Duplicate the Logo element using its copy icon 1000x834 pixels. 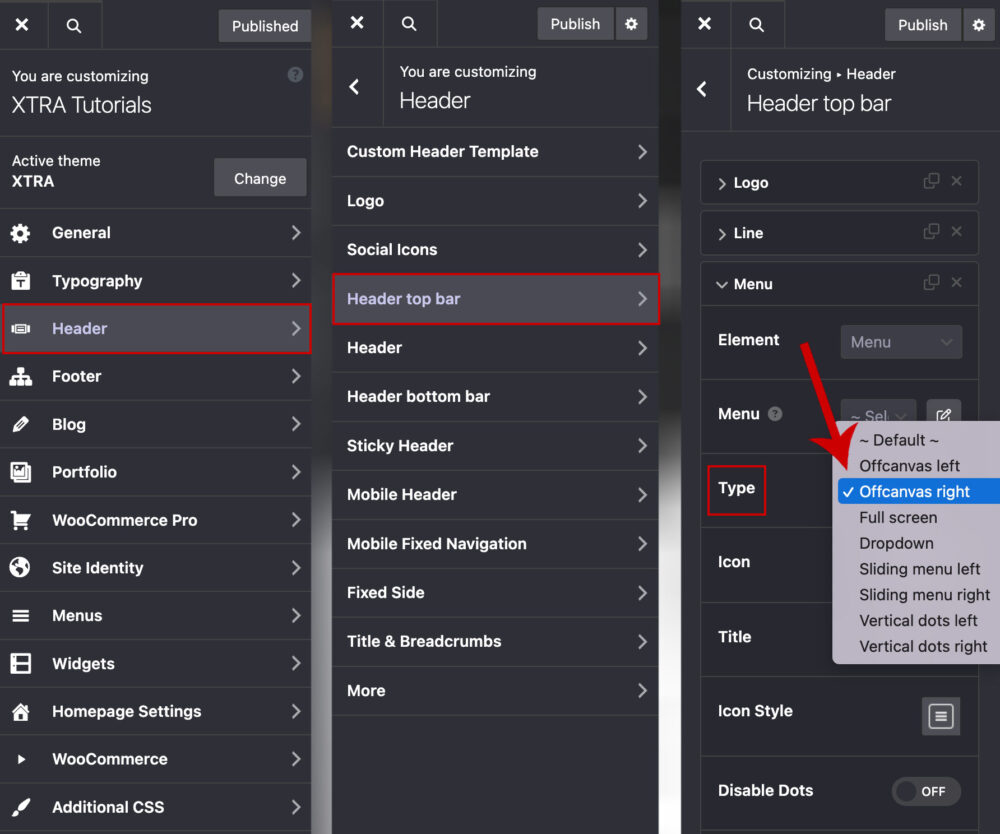click(x=931, y=183)
